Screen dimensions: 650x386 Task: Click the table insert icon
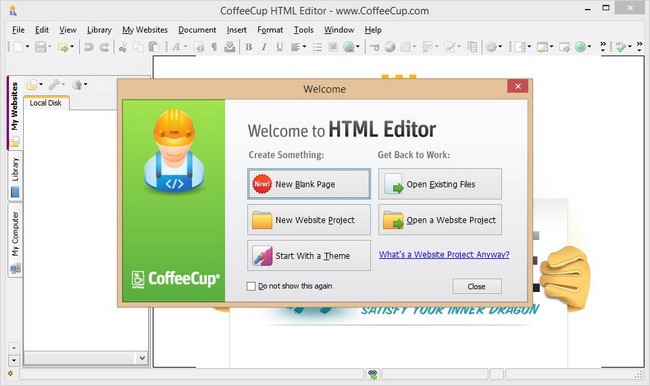[405, 47]
